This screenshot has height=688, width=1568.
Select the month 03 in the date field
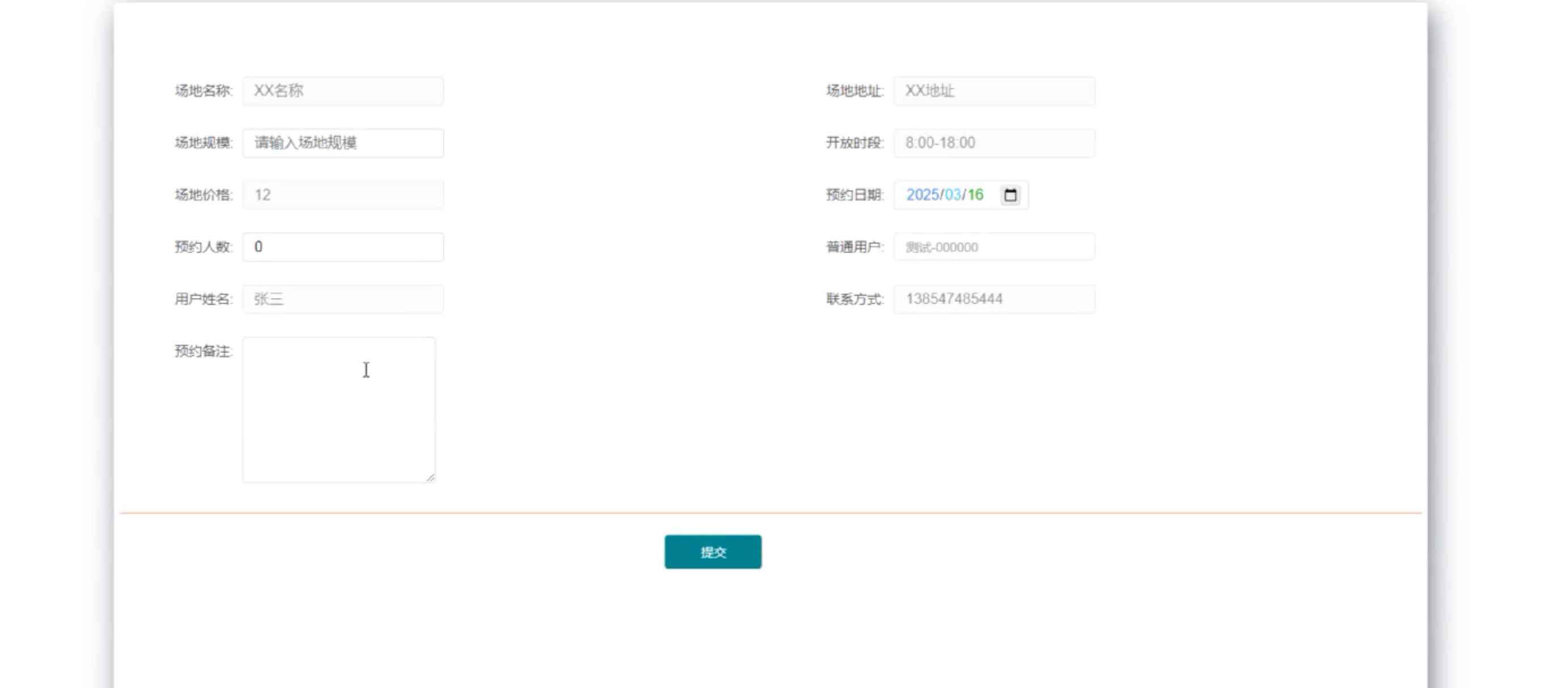click(x=952, y=195)
